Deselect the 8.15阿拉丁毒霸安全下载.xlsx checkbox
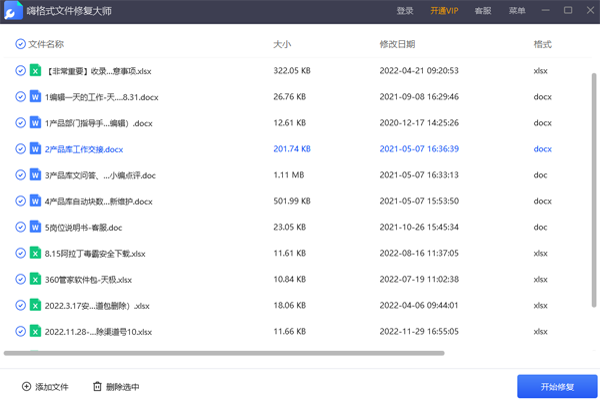Viewport: 600px width, 400px height. tap(21, 253)
